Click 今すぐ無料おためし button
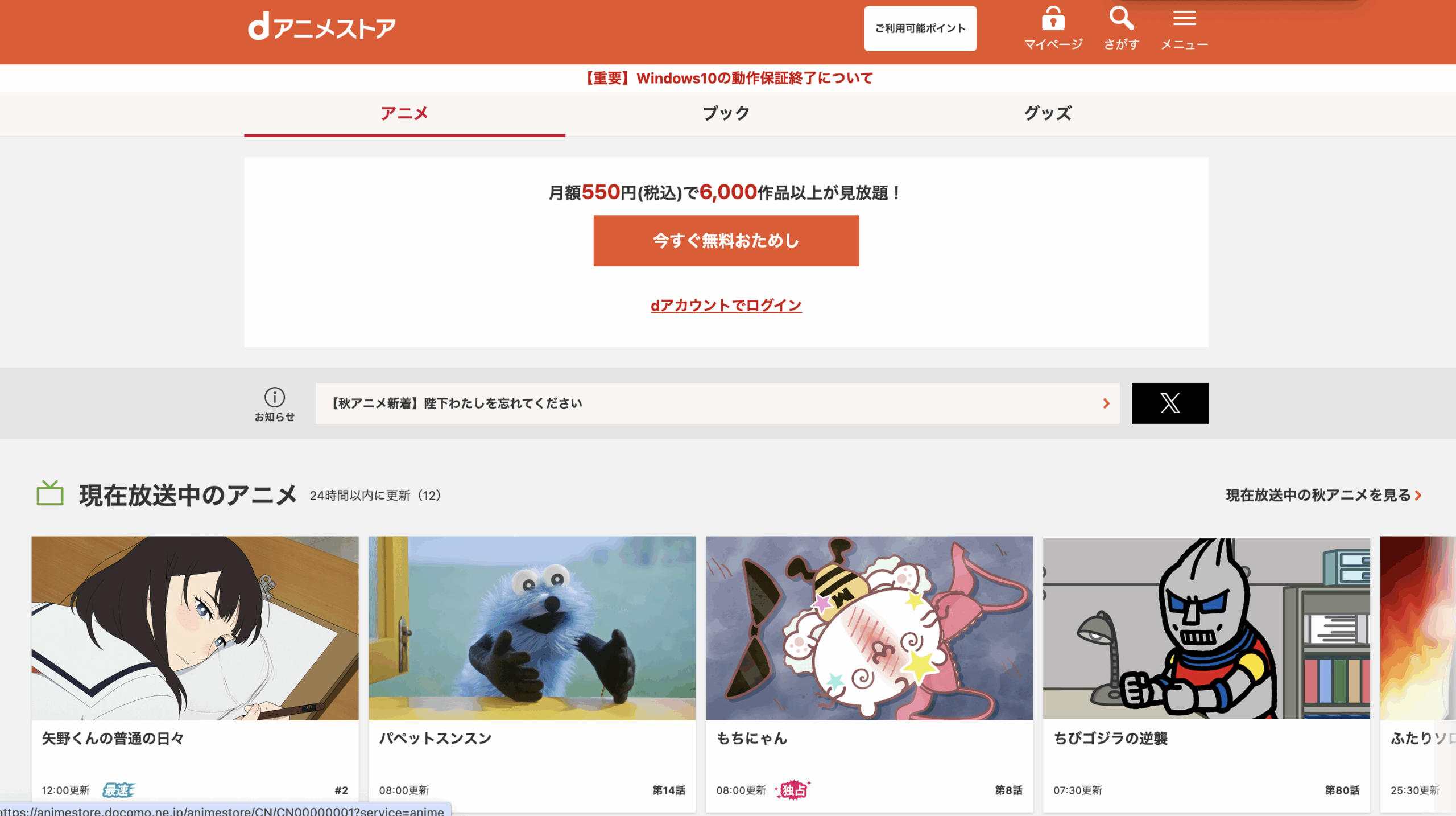The width and height of the screenshot is (1456, 816). click(x=726, y=241)
